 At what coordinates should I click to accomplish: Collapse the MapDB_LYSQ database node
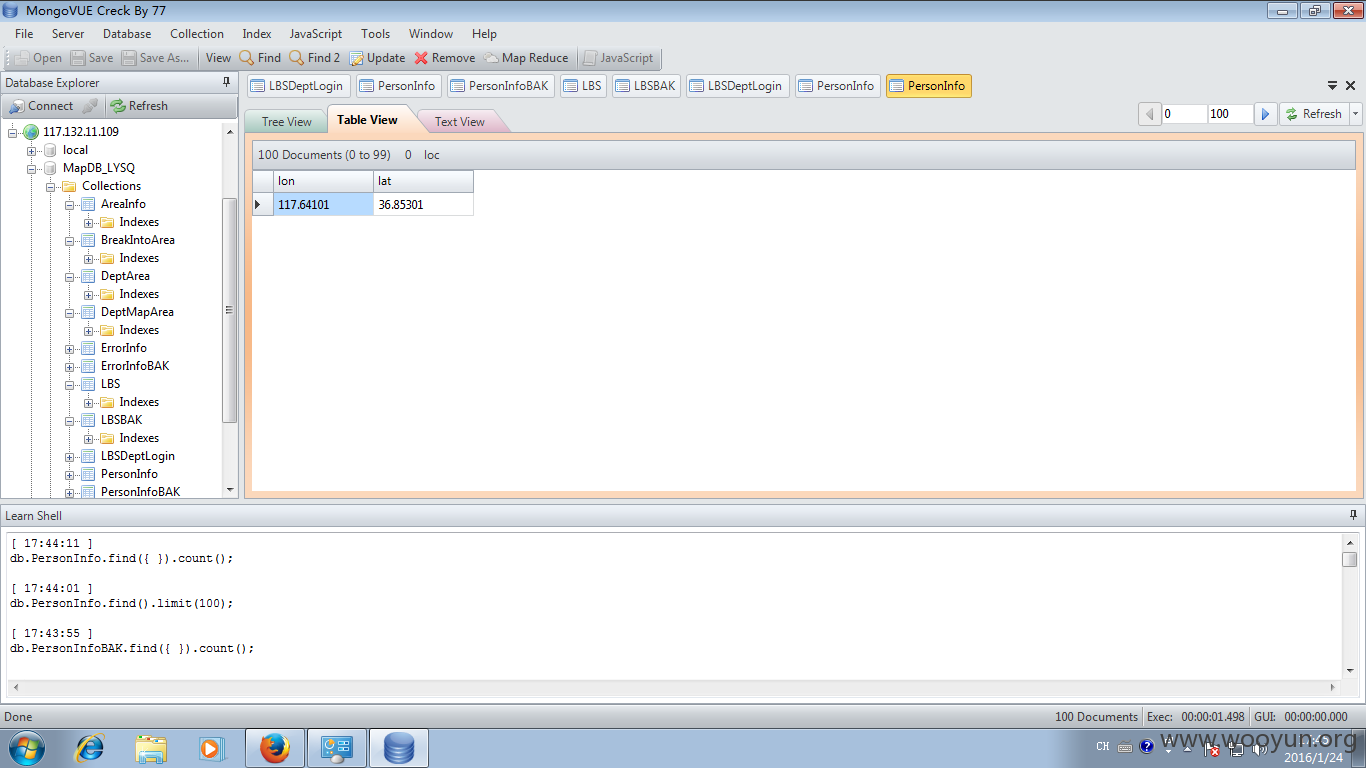coord(32,168)
